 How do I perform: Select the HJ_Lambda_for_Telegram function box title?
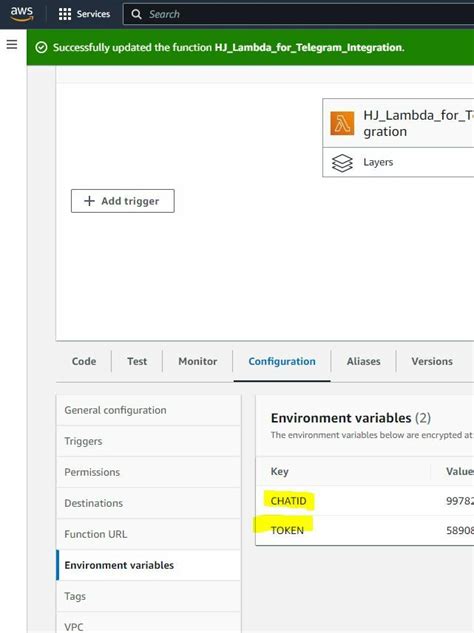(418, 123)
